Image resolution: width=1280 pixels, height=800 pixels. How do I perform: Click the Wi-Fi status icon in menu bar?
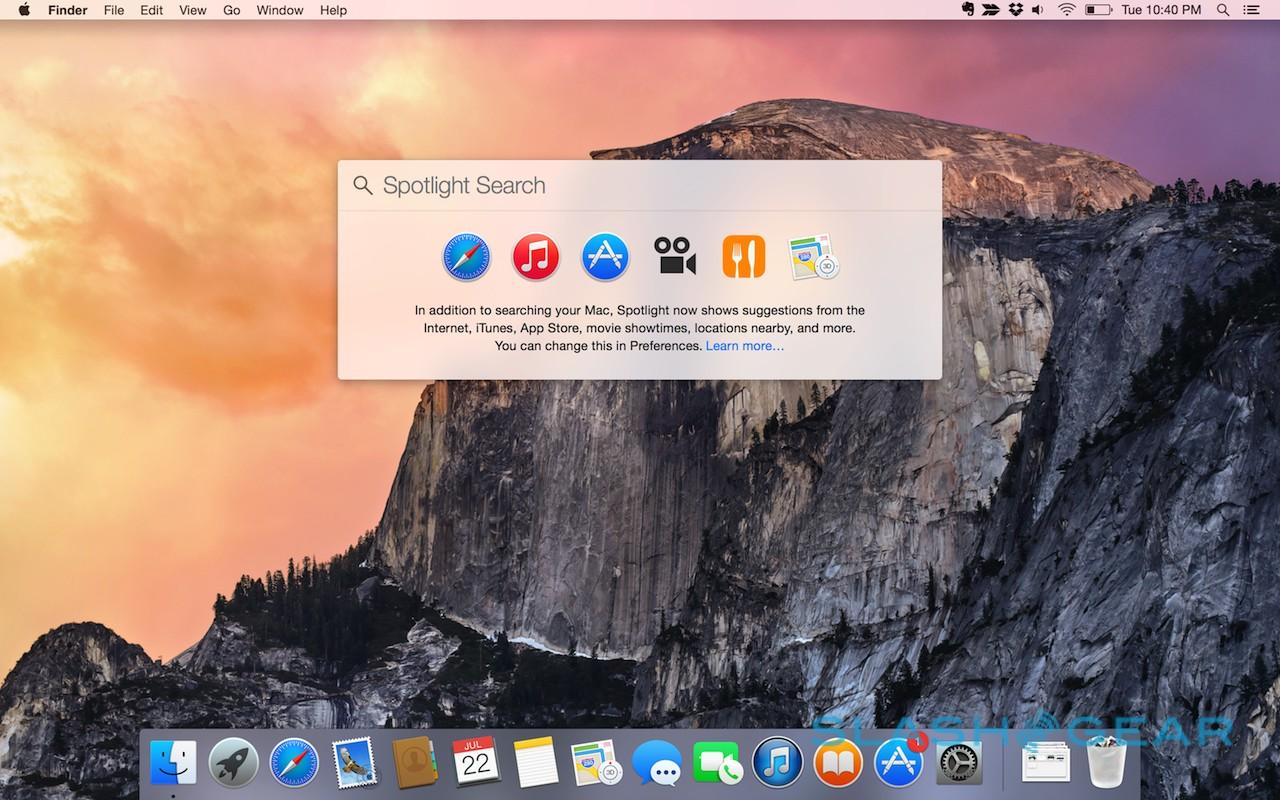[x=1066, y=10]
